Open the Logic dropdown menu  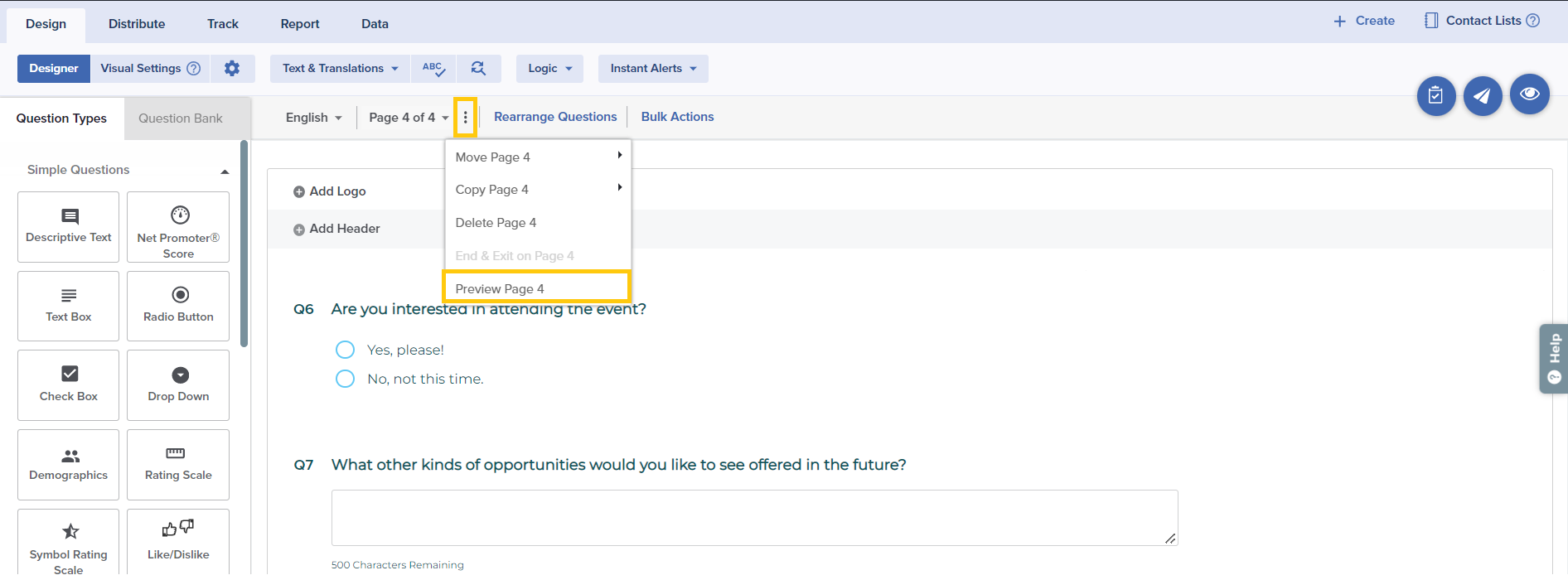coord(549,69)
